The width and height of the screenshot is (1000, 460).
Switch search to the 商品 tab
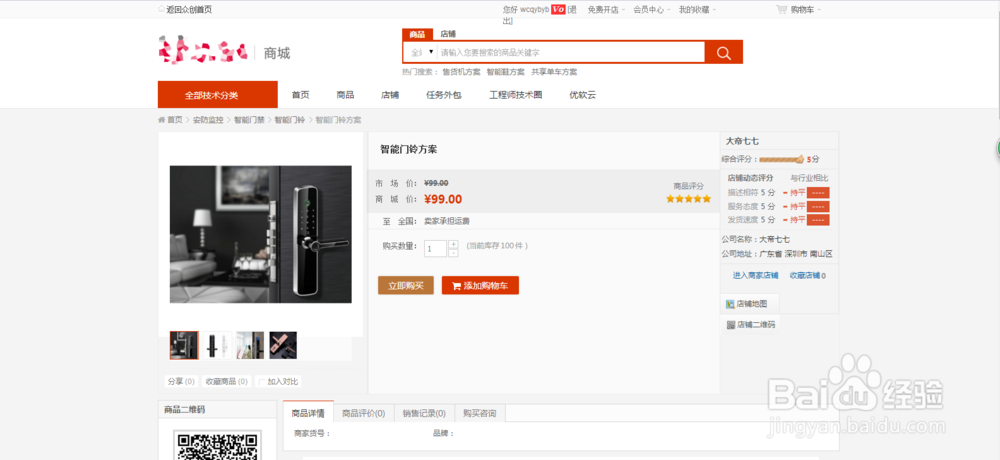point(418,34)
